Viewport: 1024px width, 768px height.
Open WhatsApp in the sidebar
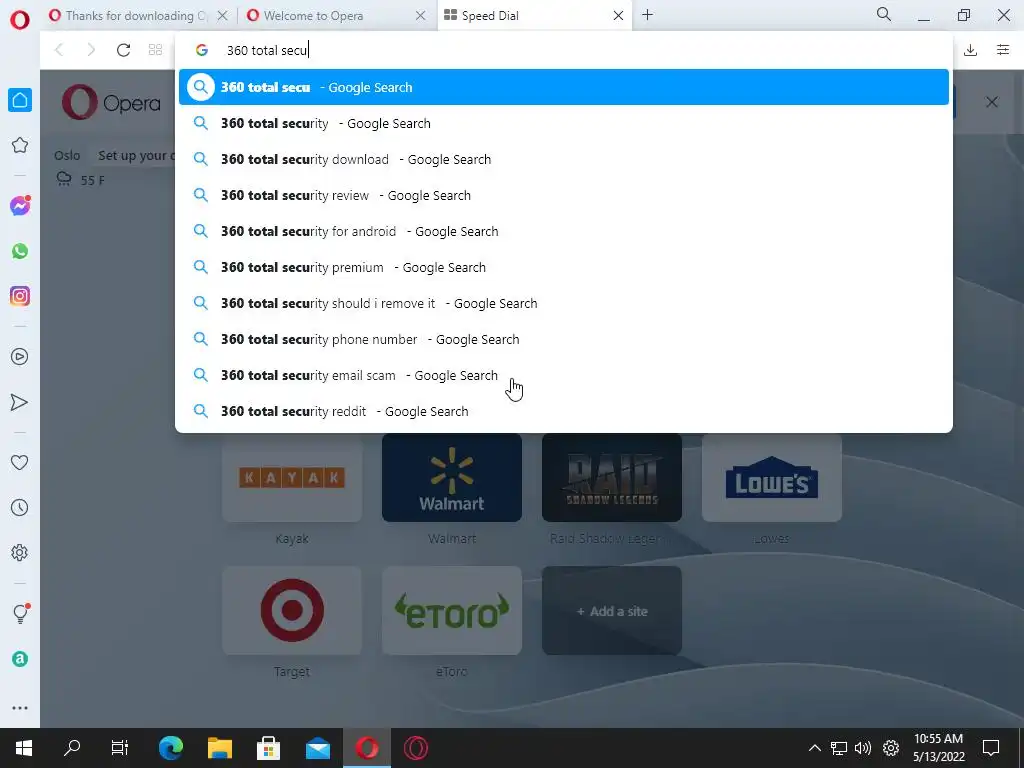pyautogui.click(x=20, y=251)
